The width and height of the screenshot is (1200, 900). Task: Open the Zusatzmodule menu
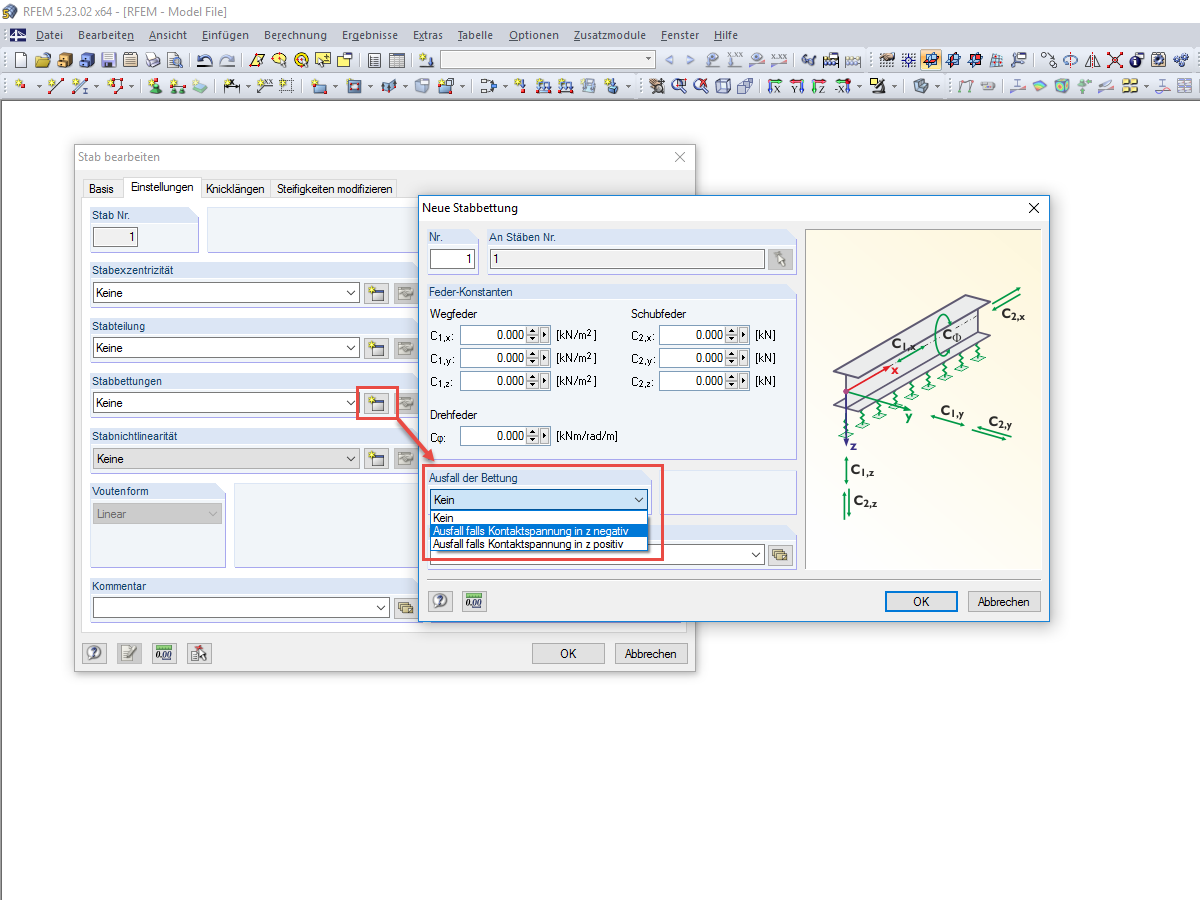[x=610, y=35]
